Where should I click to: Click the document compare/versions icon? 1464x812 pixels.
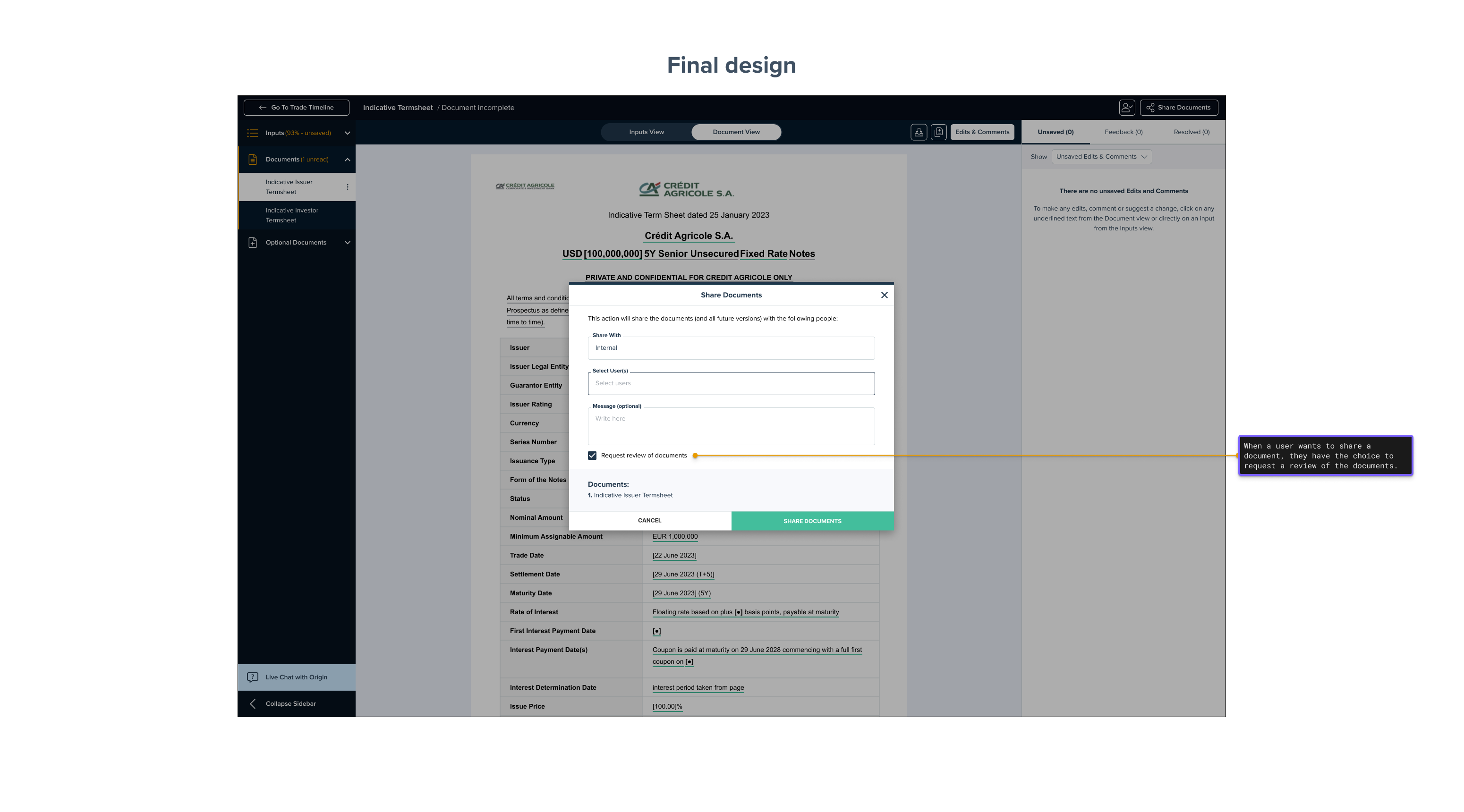pos(938,132)
